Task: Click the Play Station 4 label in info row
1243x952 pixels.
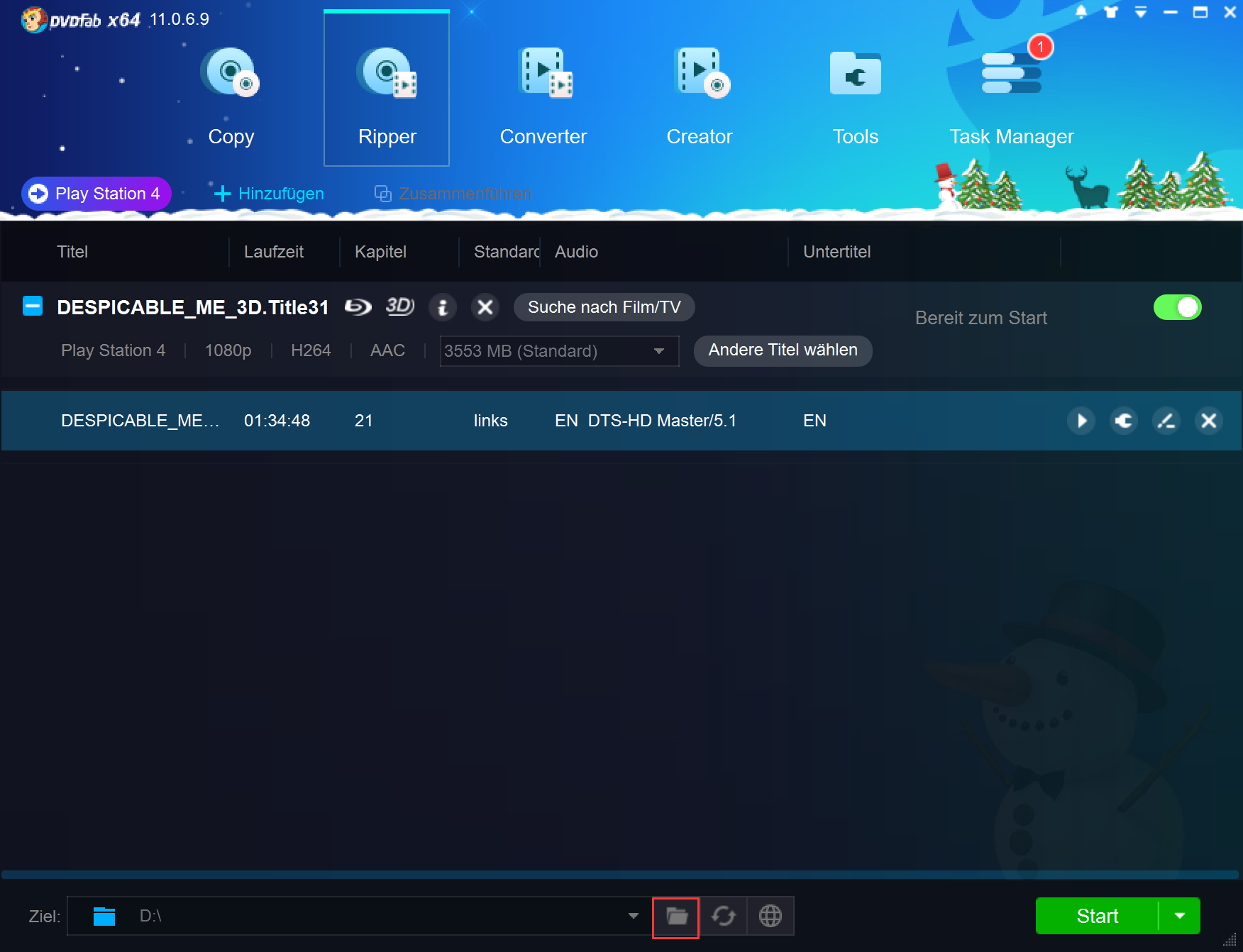Action: [113, 350]
